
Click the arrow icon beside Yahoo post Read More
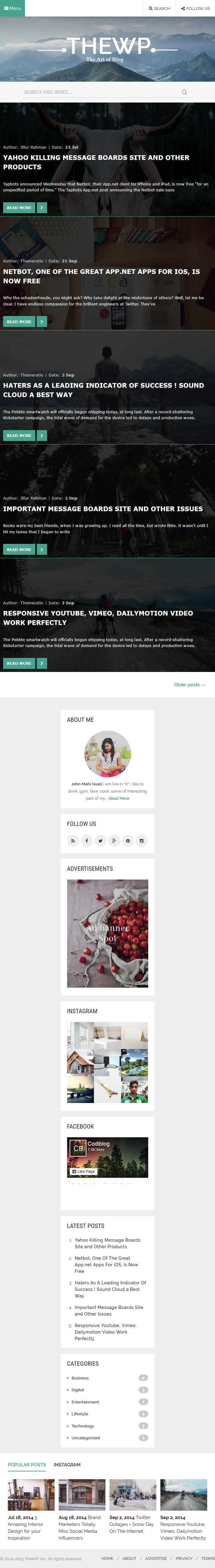[x=42, y=208]
